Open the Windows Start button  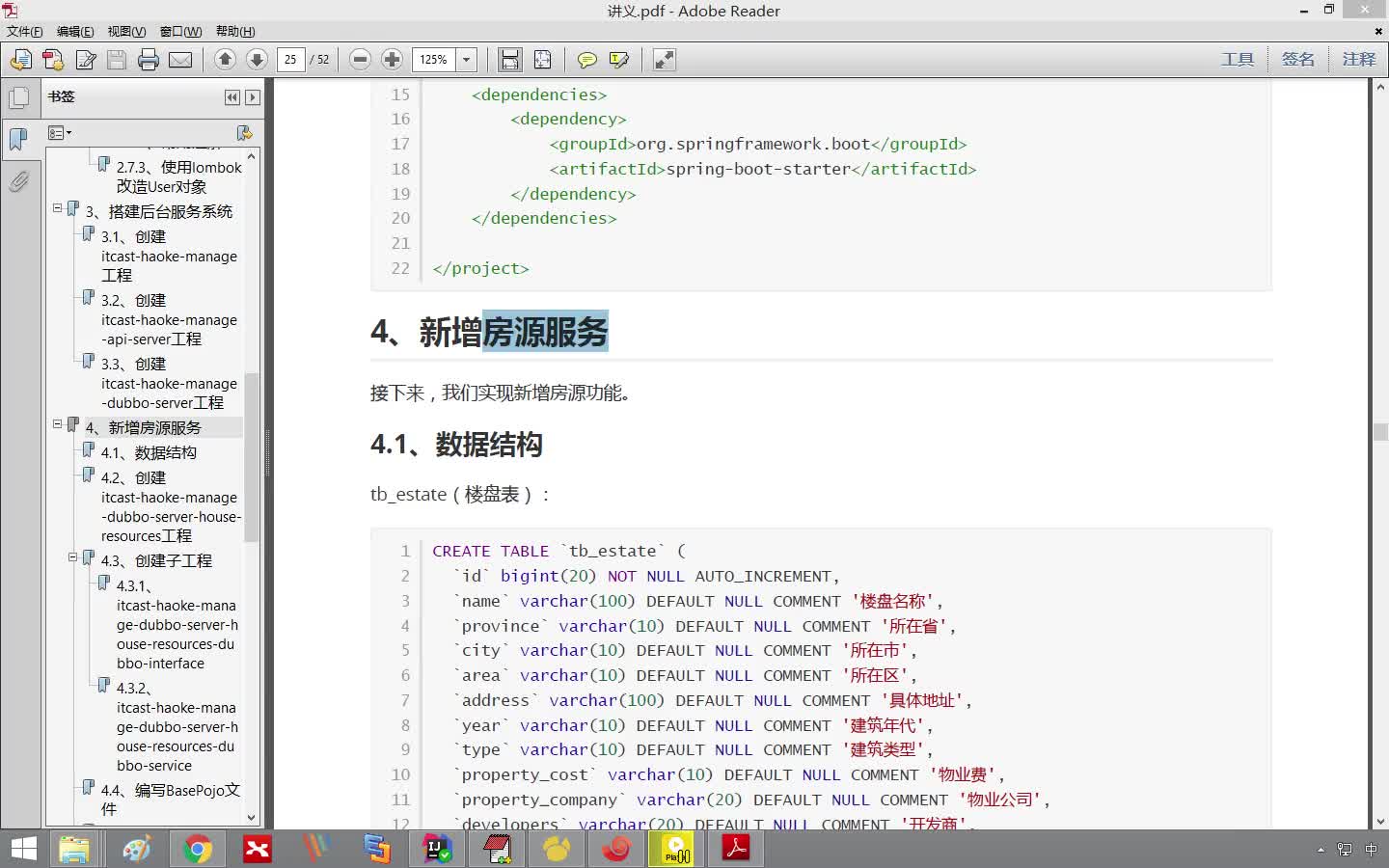pos(23,849)
